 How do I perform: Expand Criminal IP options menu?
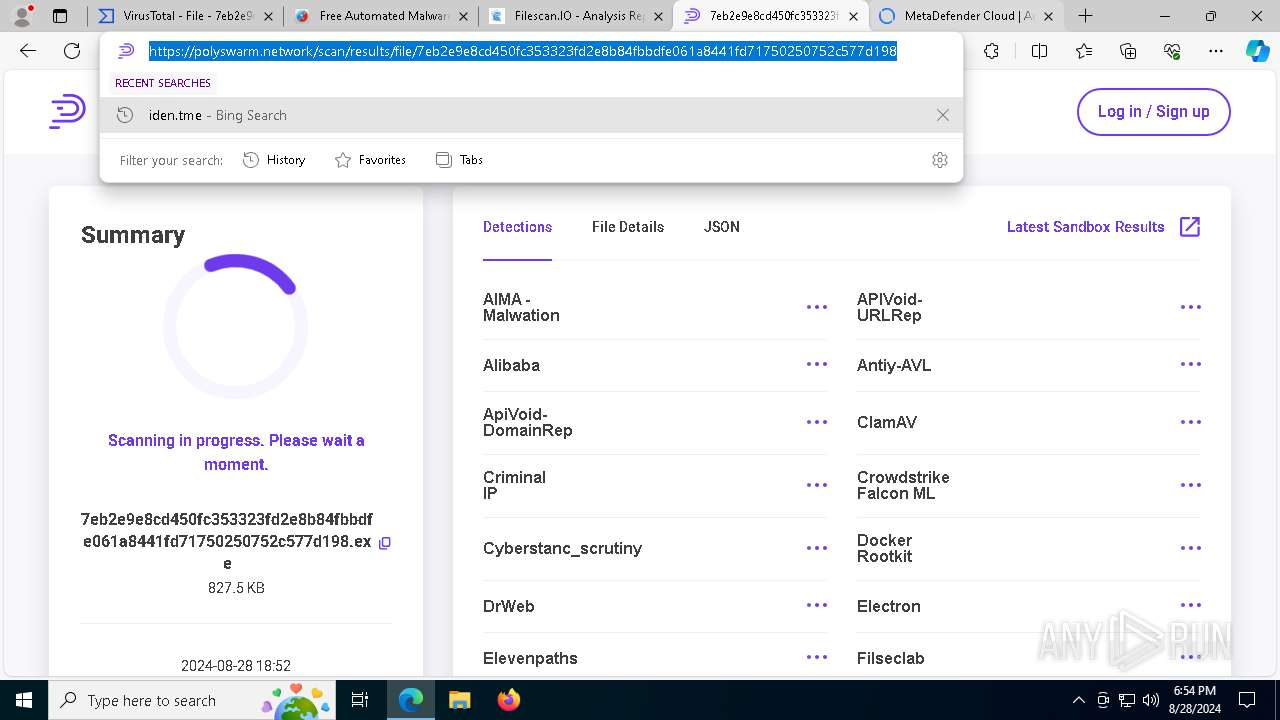click(817, 485)
